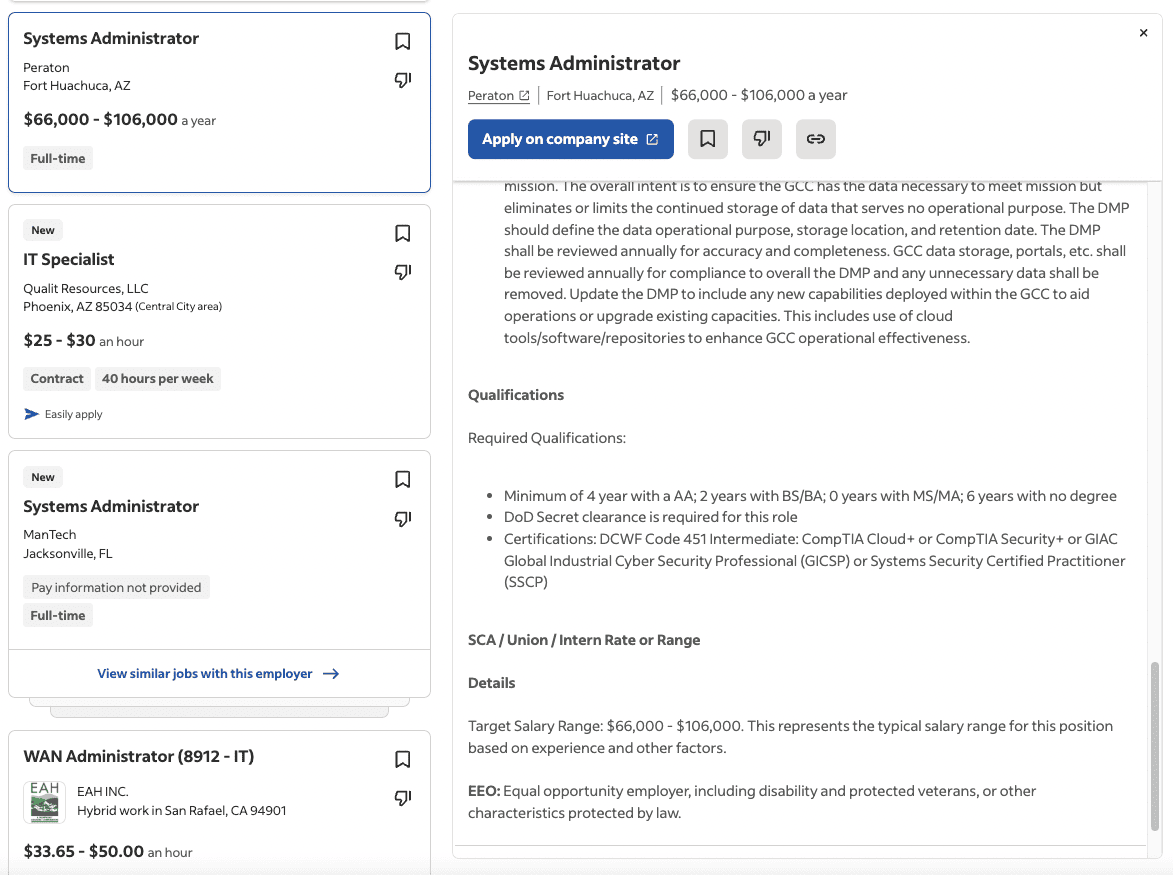
Task: Open WAN Administrator (8912 - IT) job title
Action: [x=138, y=756]
